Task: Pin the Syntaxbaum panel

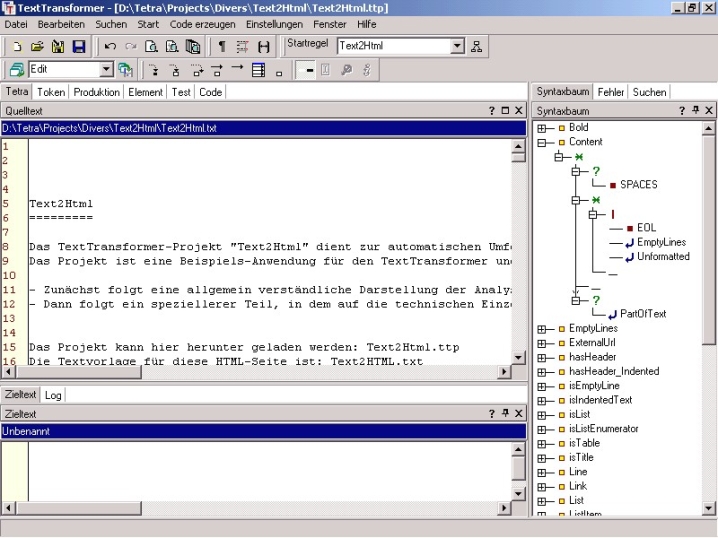Action: coord(696,110)
